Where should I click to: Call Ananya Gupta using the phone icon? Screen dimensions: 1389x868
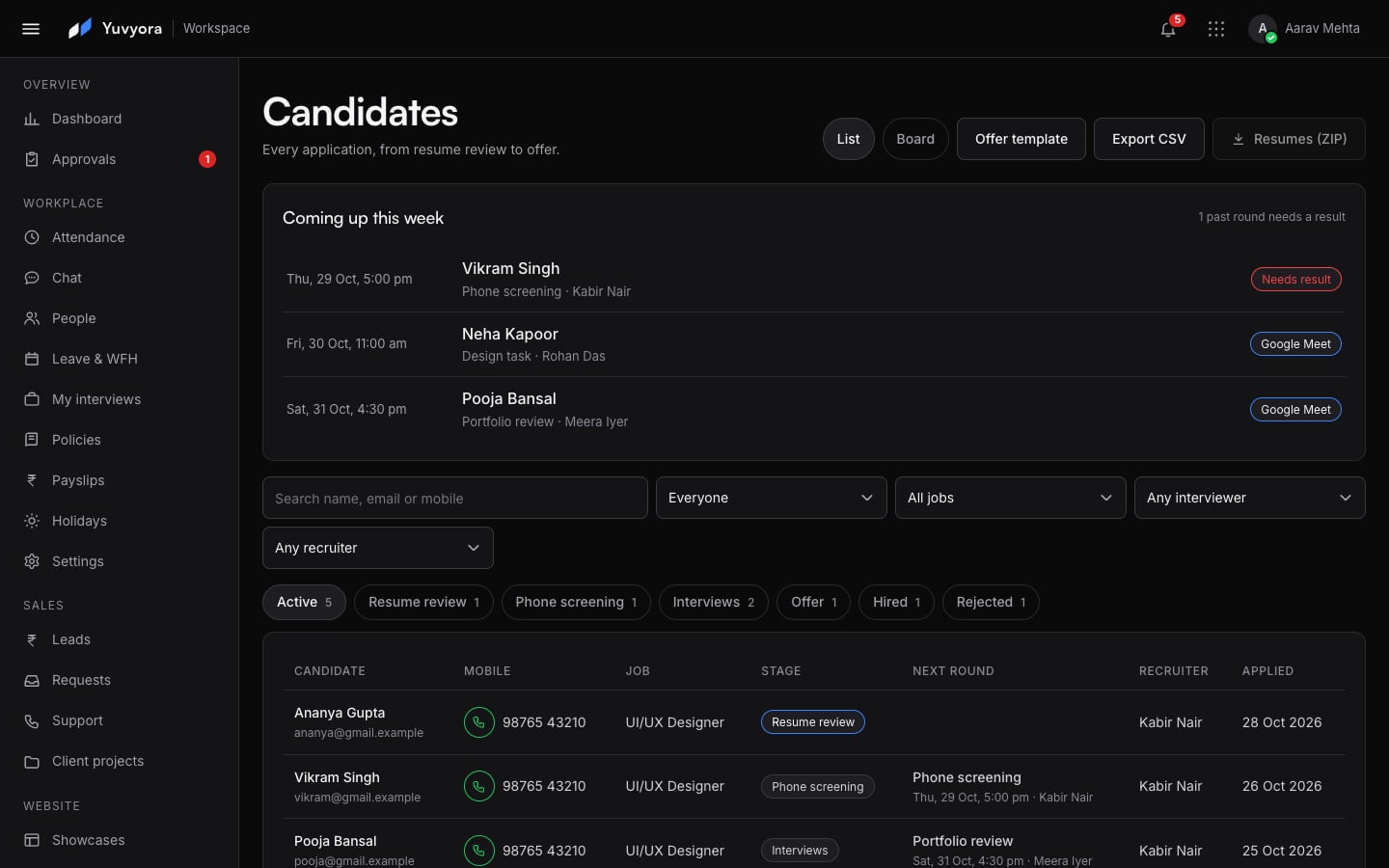[479, 722]
